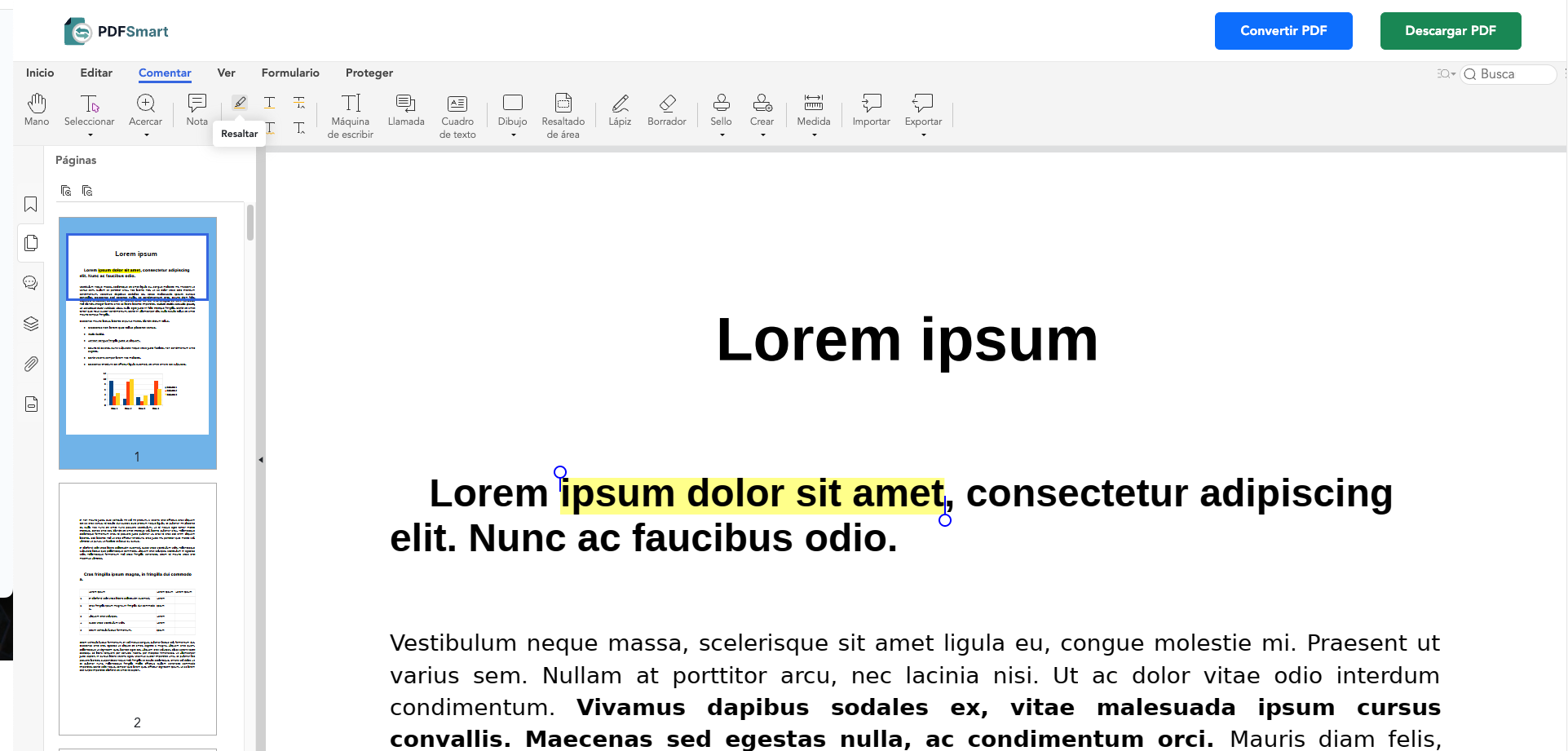Expand the Medida dropdown arrow

point(814,135)
